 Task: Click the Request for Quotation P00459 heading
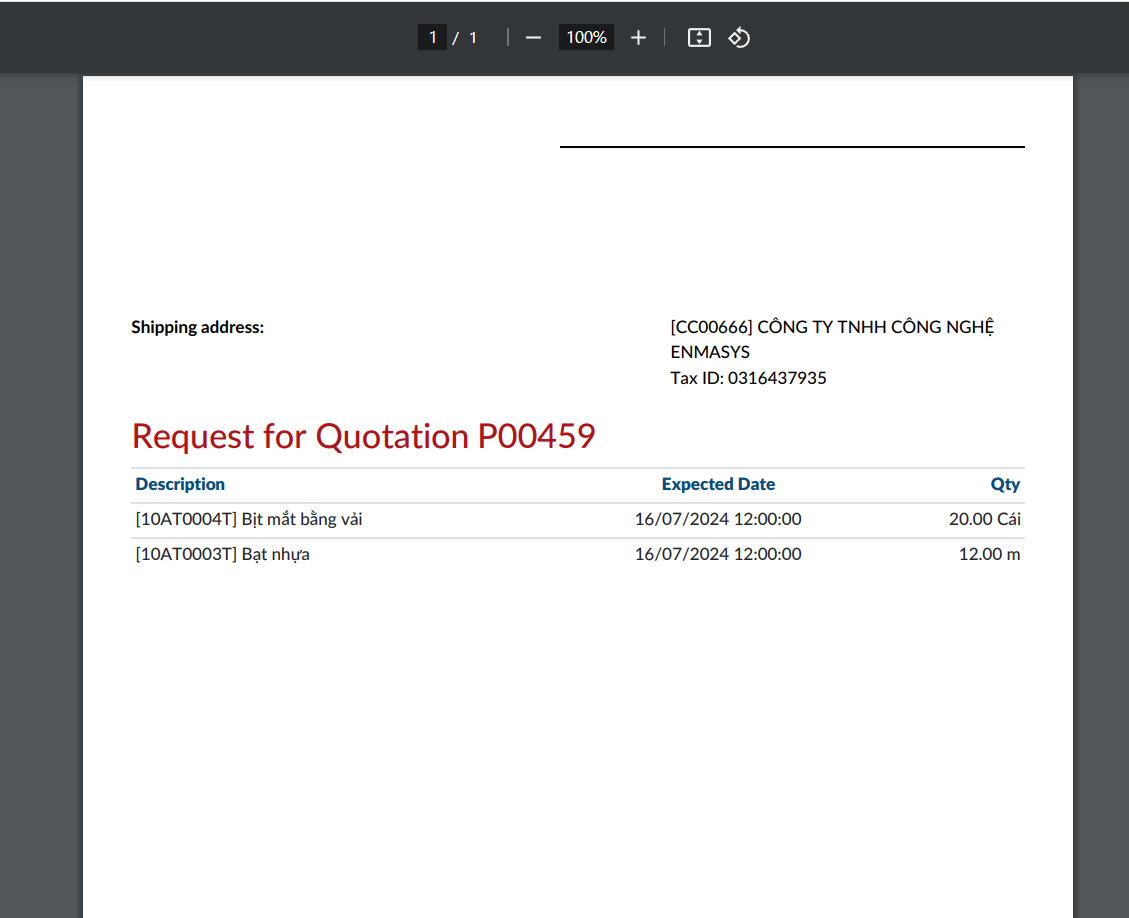(363, 436)
